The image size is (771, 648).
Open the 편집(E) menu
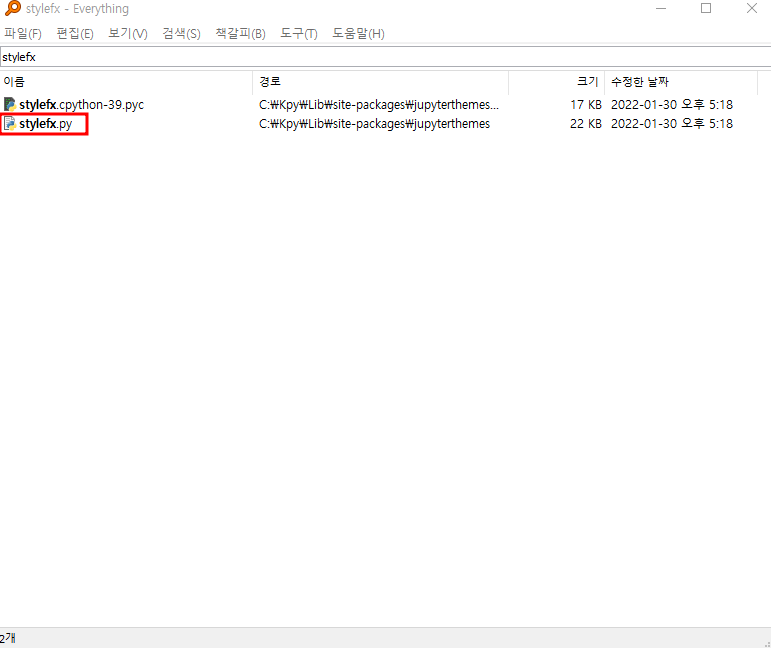(x=75, y=33)
